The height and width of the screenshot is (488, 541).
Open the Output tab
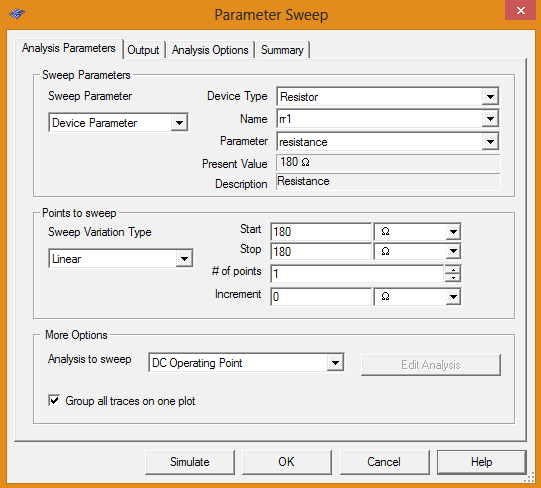click(x=143, y=50)
